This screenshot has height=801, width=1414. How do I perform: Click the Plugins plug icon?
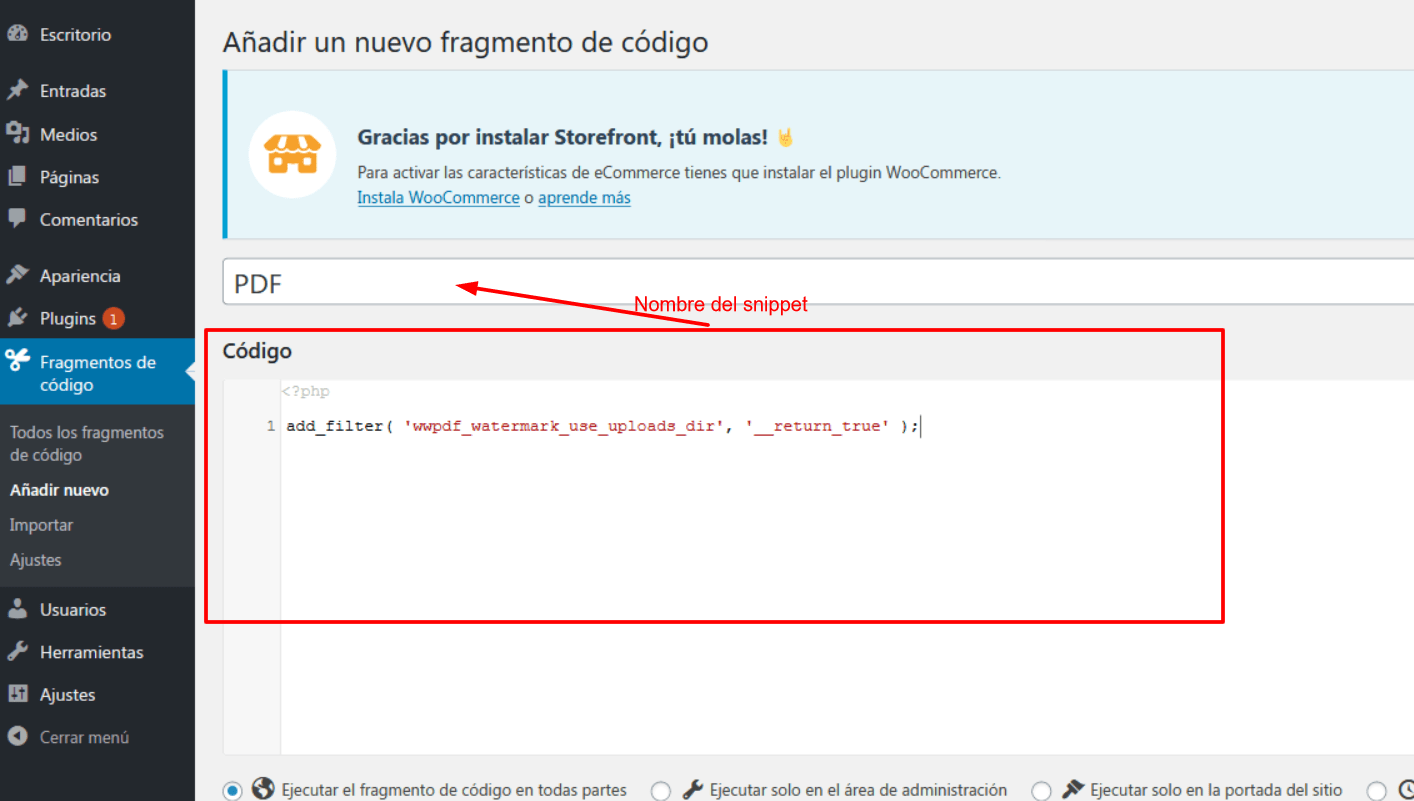tap(17, 318)
